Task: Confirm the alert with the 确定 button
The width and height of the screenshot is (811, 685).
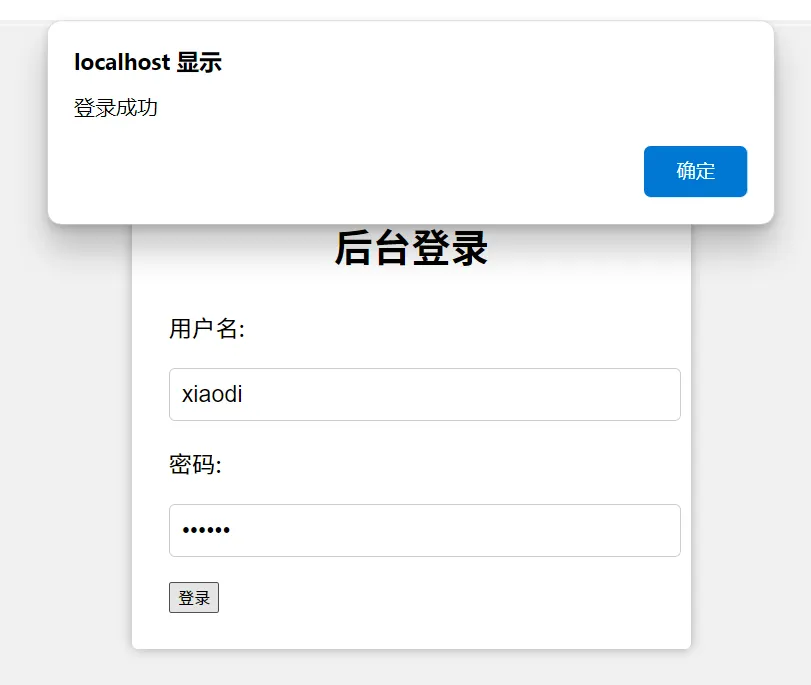Action: [x=695, y=171]
